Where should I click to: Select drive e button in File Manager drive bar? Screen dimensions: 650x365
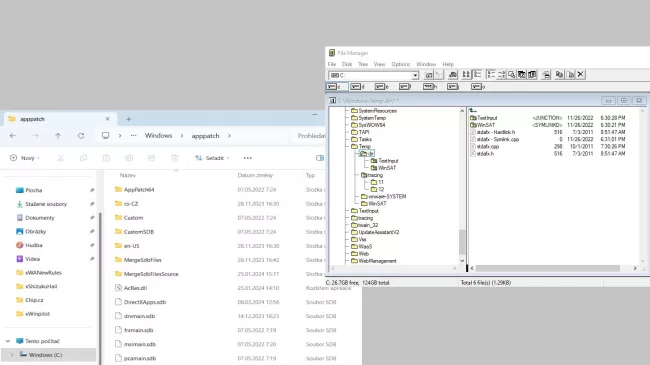click(x=382, y=87)
